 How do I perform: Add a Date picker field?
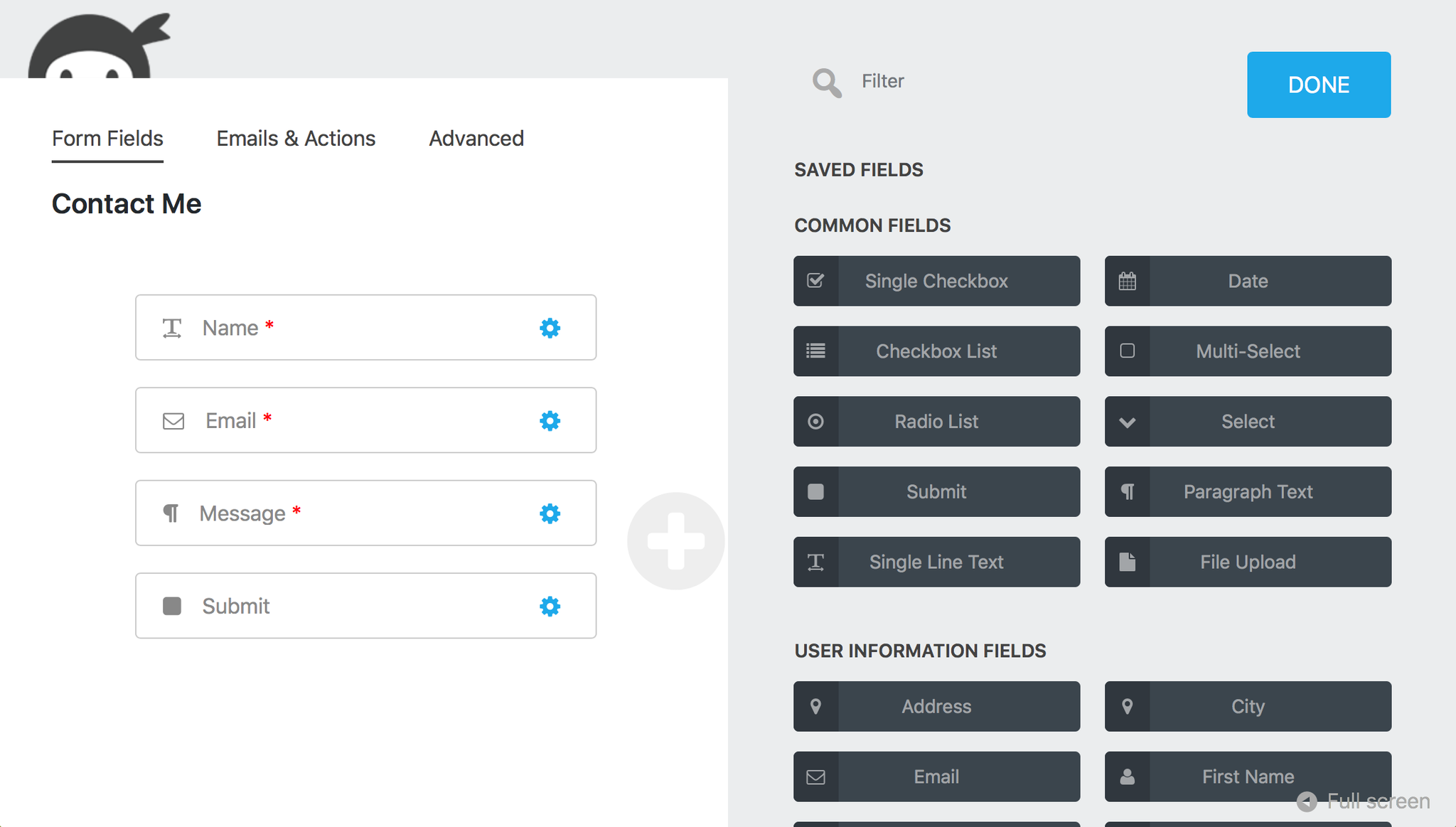coord(1248,281)
